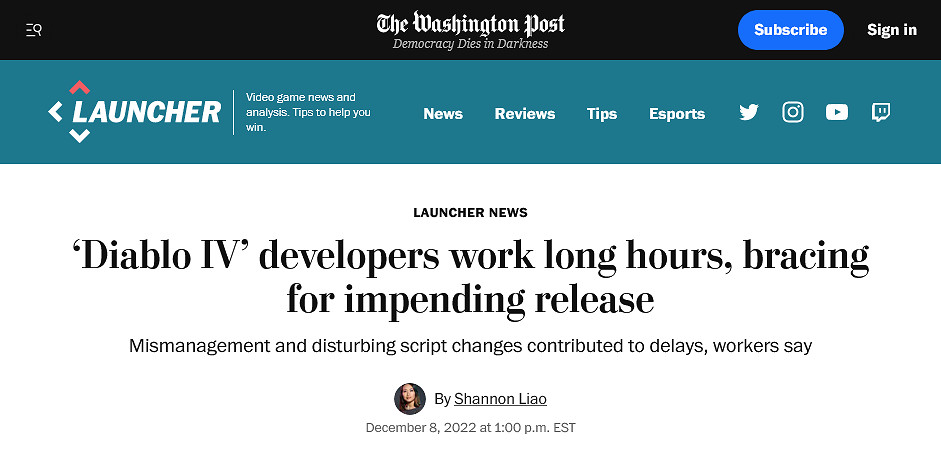Open Launcher's Twitter profile icon

(749, 112)
